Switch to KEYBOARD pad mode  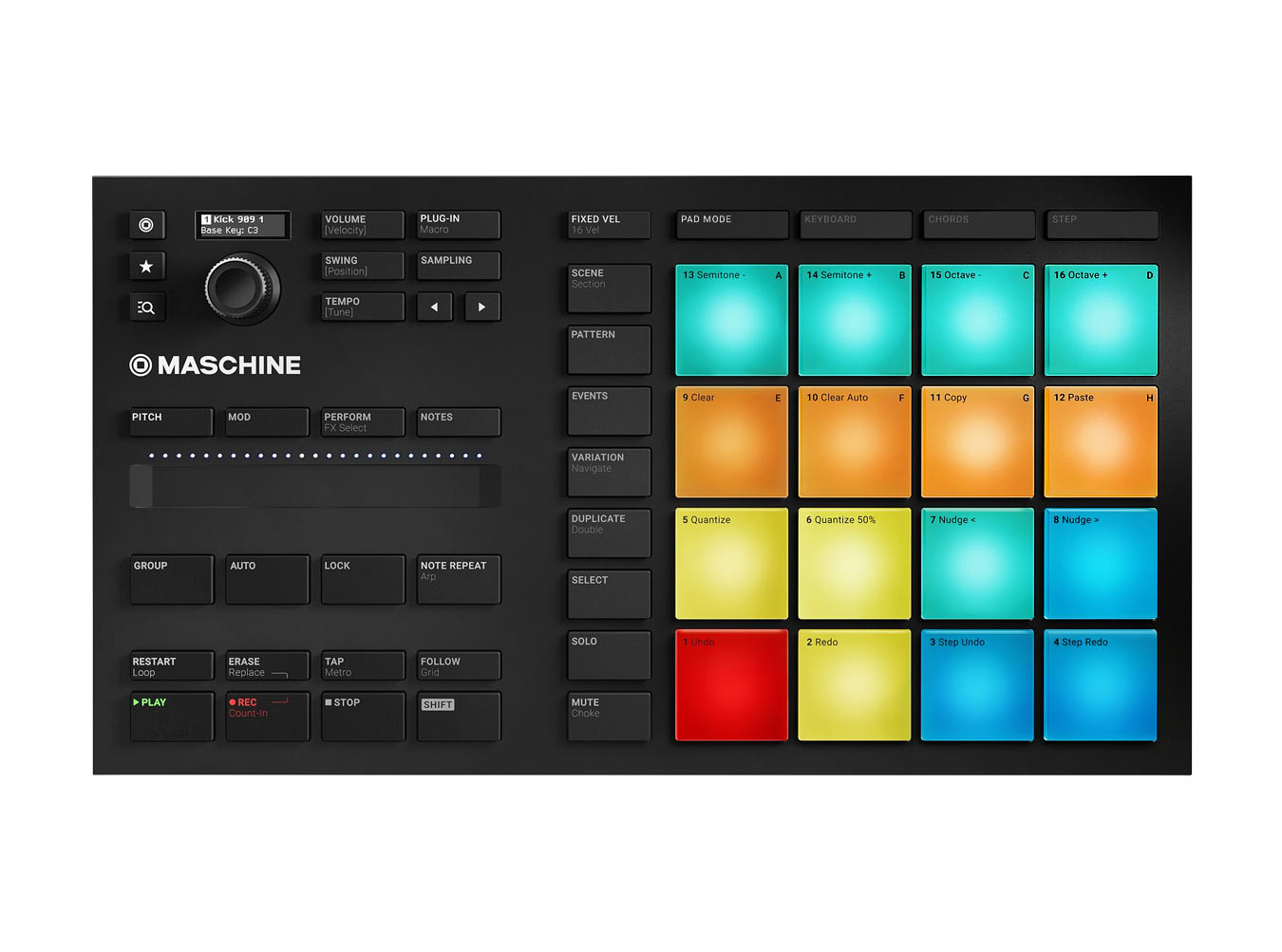coord(855,225)
